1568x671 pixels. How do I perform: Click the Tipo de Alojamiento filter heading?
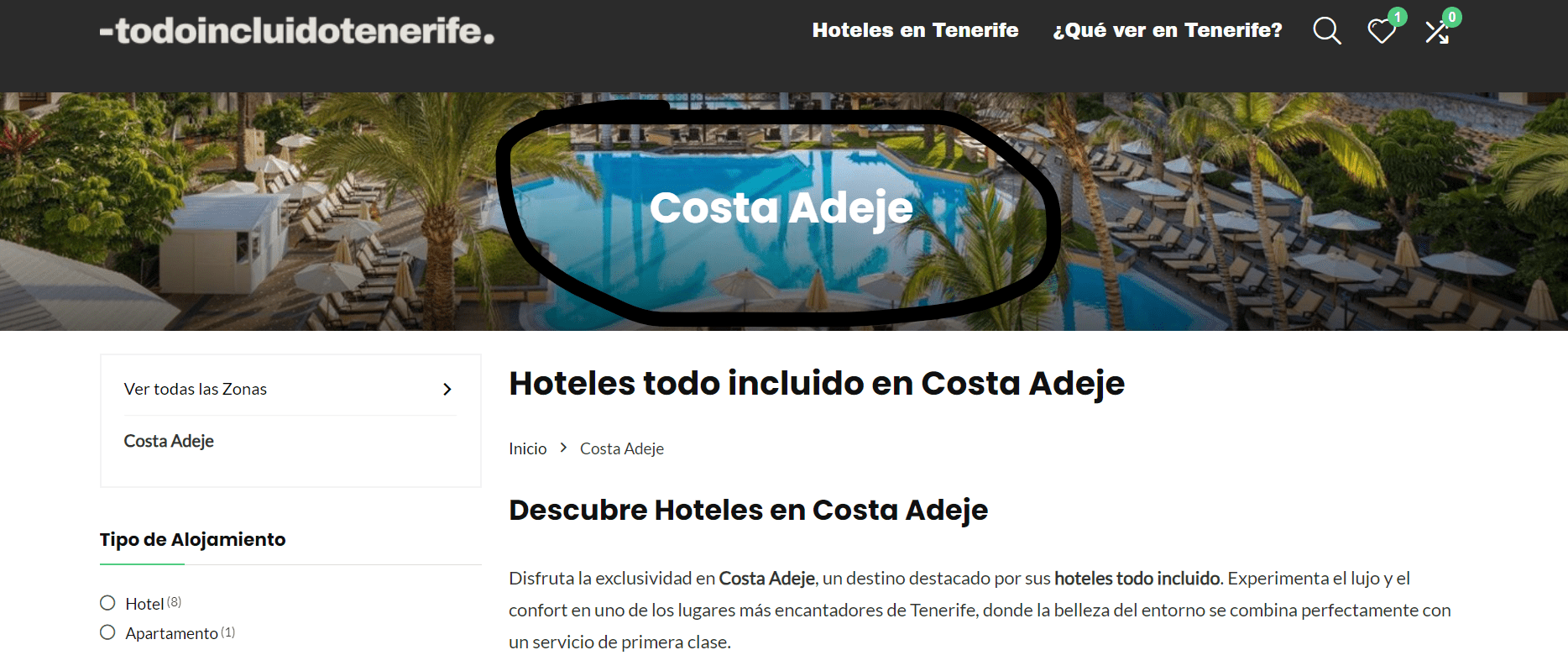coord(192,539)
